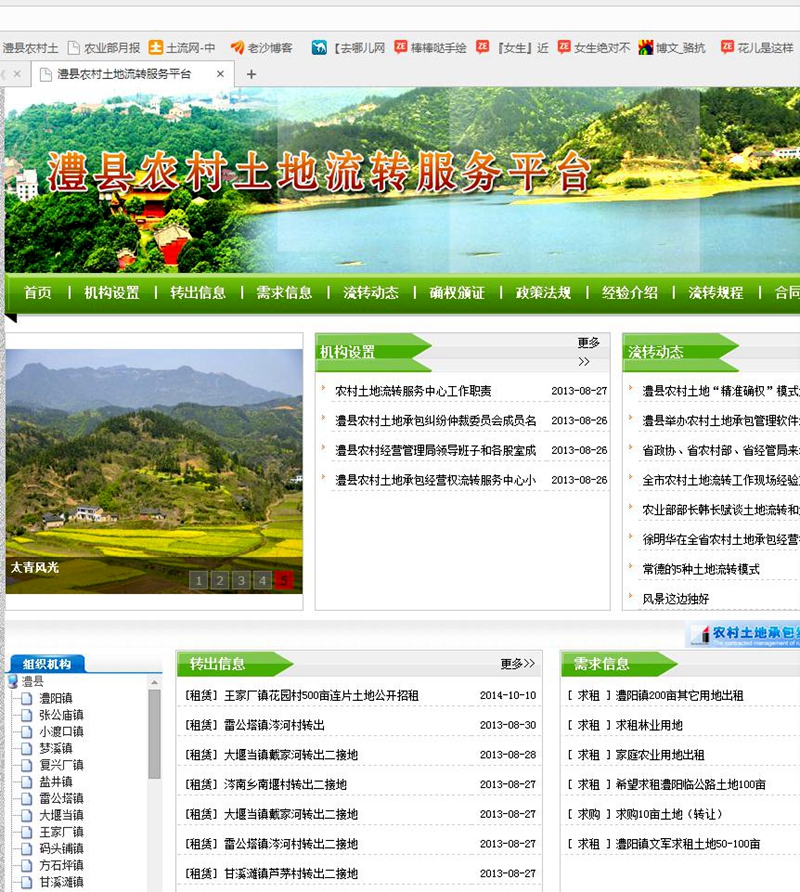Click the page icon beside 雷公塔镇
Viewport: 800px width, 892px height.
[26, 798]
